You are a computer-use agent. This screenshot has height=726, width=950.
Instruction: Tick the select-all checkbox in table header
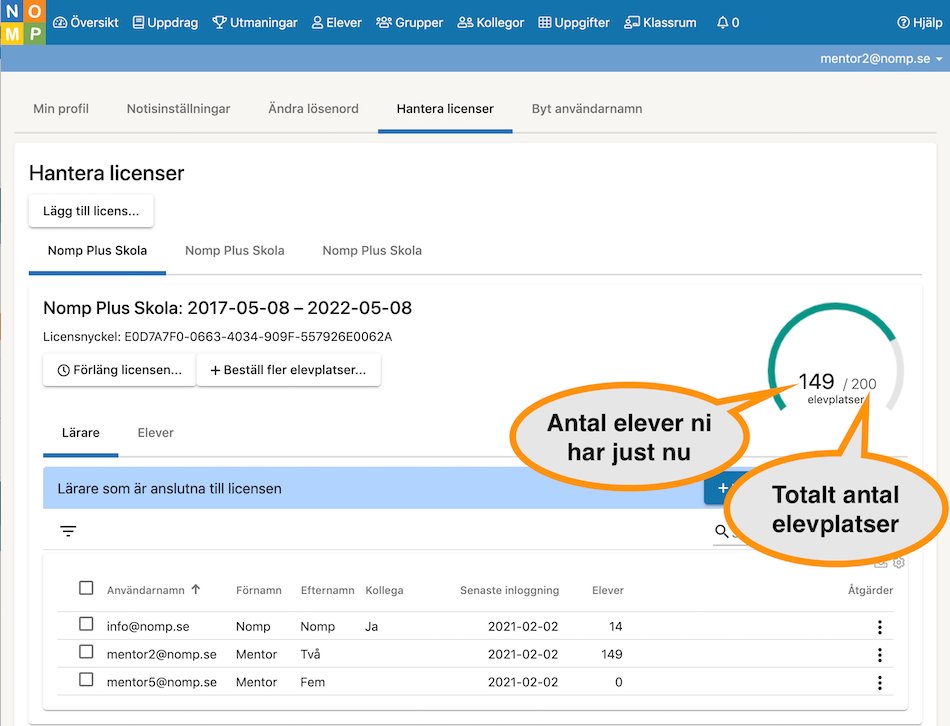click(86, 588)
